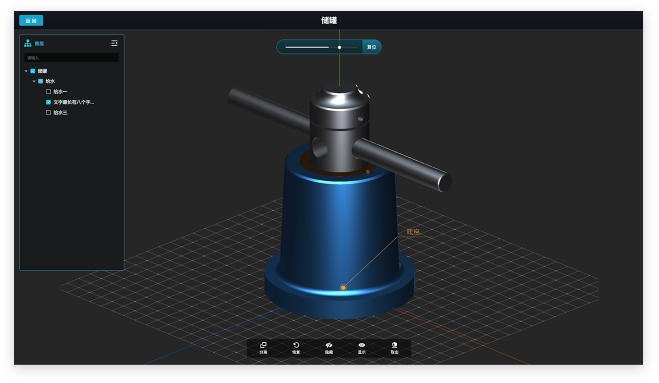Click the reset button beside the slider
Viewport: 659px width, 383px height.
coord(372,47)
